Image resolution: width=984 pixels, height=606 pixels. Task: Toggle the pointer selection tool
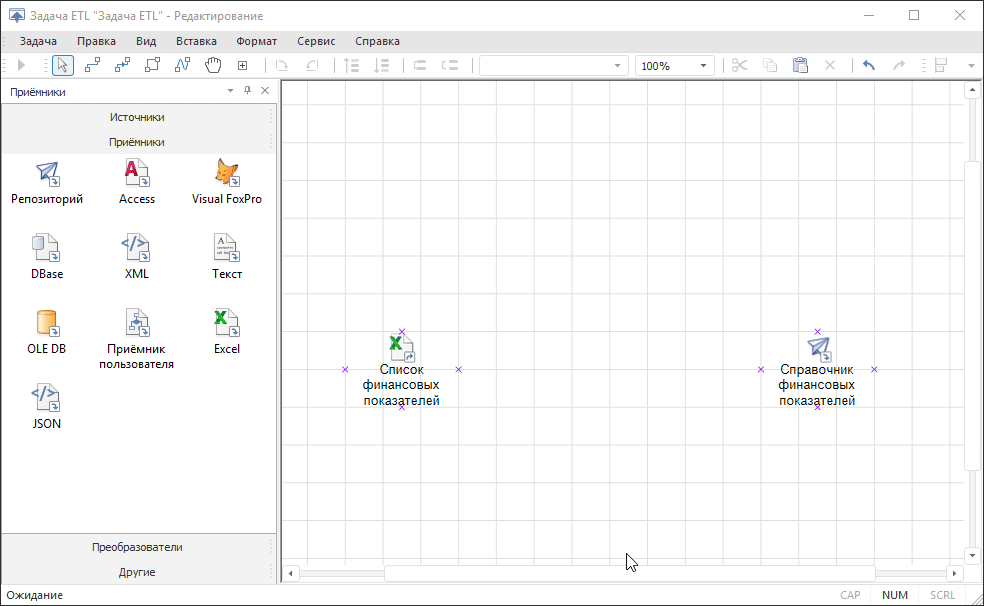click(62, 66)
